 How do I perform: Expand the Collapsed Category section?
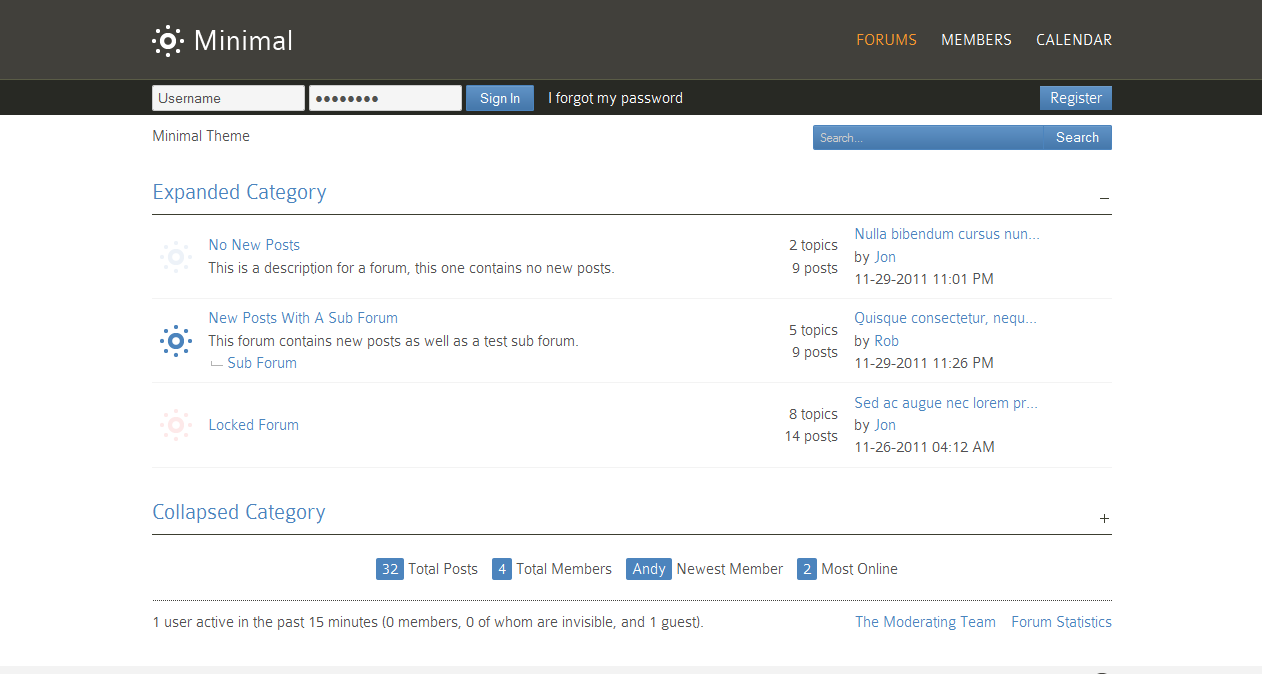pos(1104,518)
